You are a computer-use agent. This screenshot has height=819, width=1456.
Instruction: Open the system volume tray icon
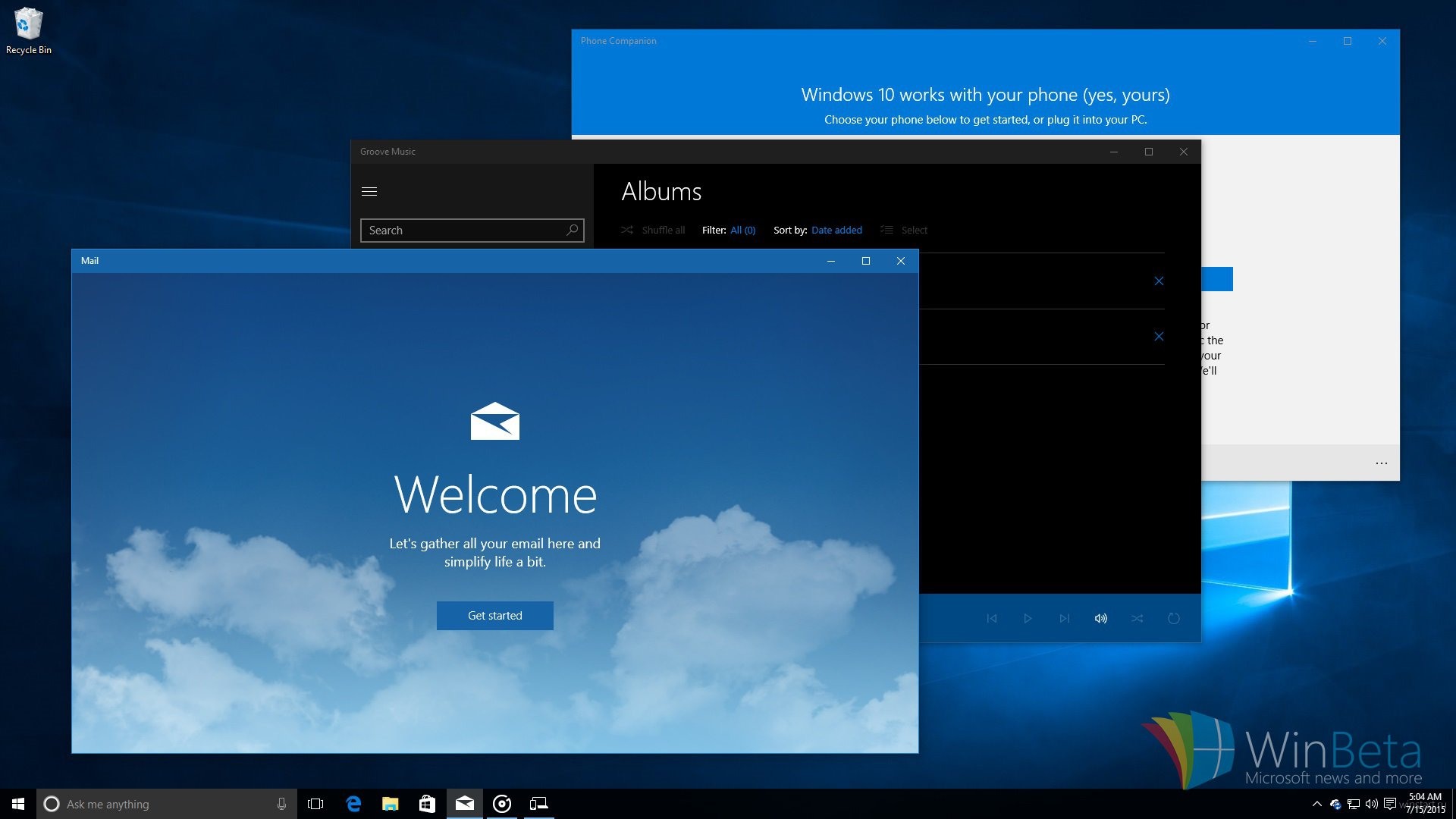[1372, 804]
